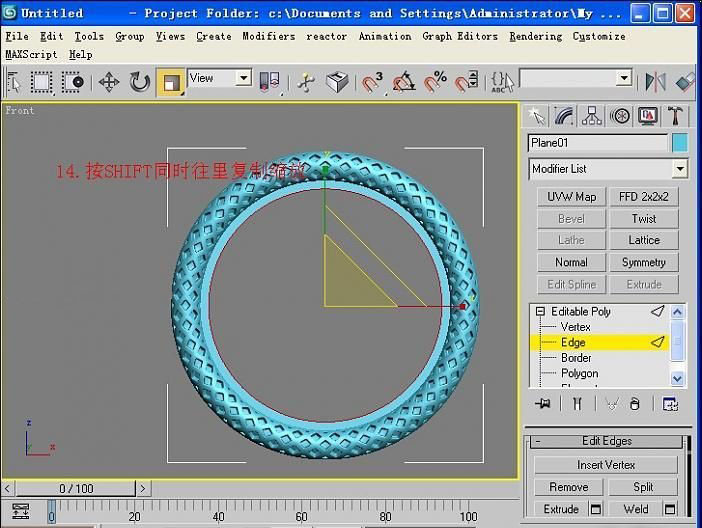Apply the Symmetry modifier button

(x=643, y=262)
